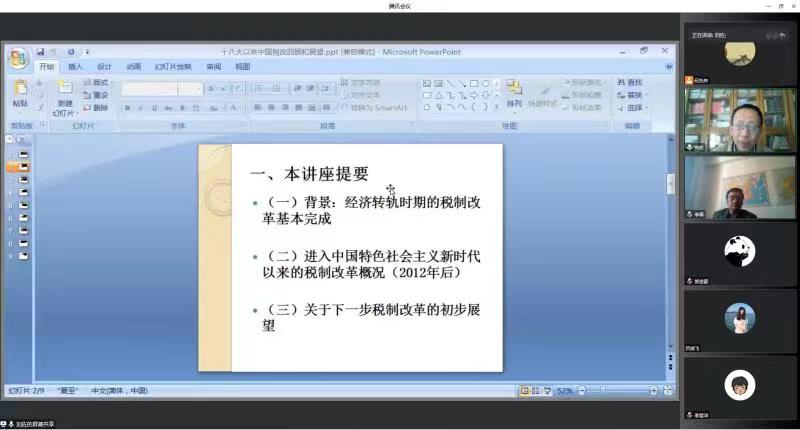Click the New Slide (新建幻灯片) icon
Viewport: 800px width, 430px height.
pos(64,94)
